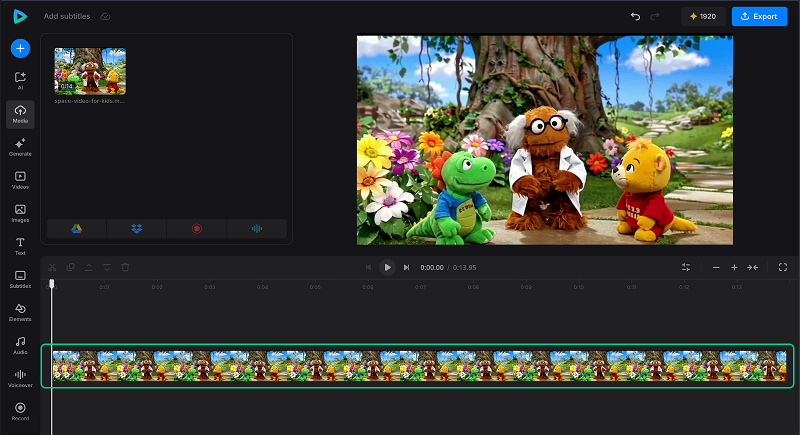Skip to the end of the timeline

coord(406,267)
